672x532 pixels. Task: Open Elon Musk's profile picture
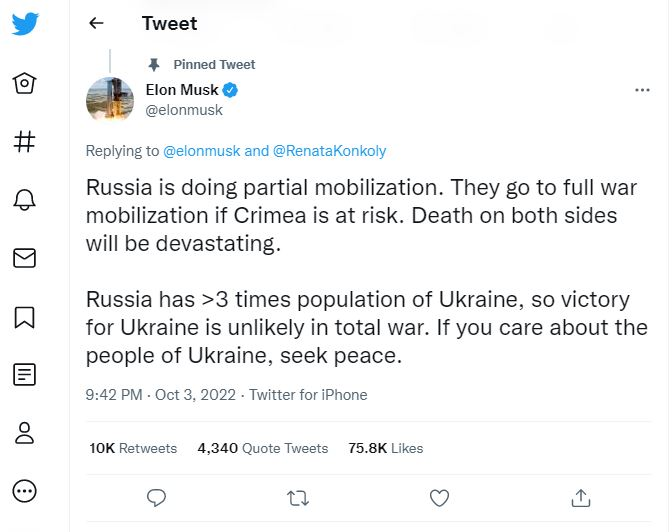(x=110, y=99)
